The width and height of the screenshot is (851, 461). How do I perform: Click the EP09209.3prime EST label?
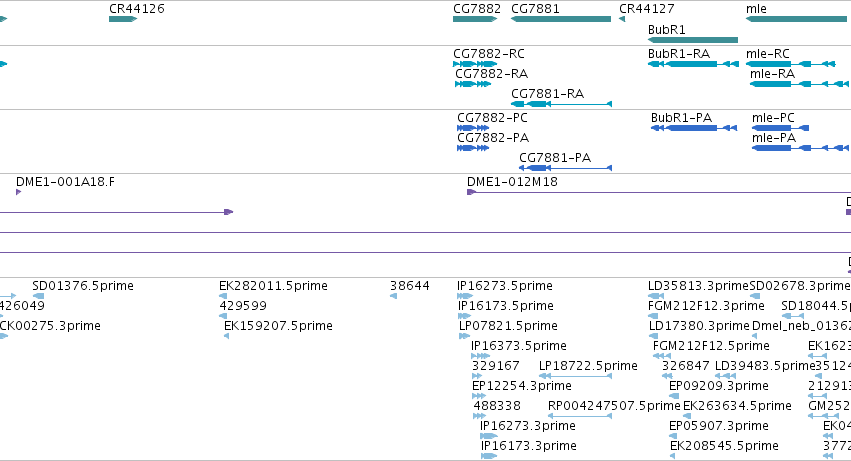719,387
